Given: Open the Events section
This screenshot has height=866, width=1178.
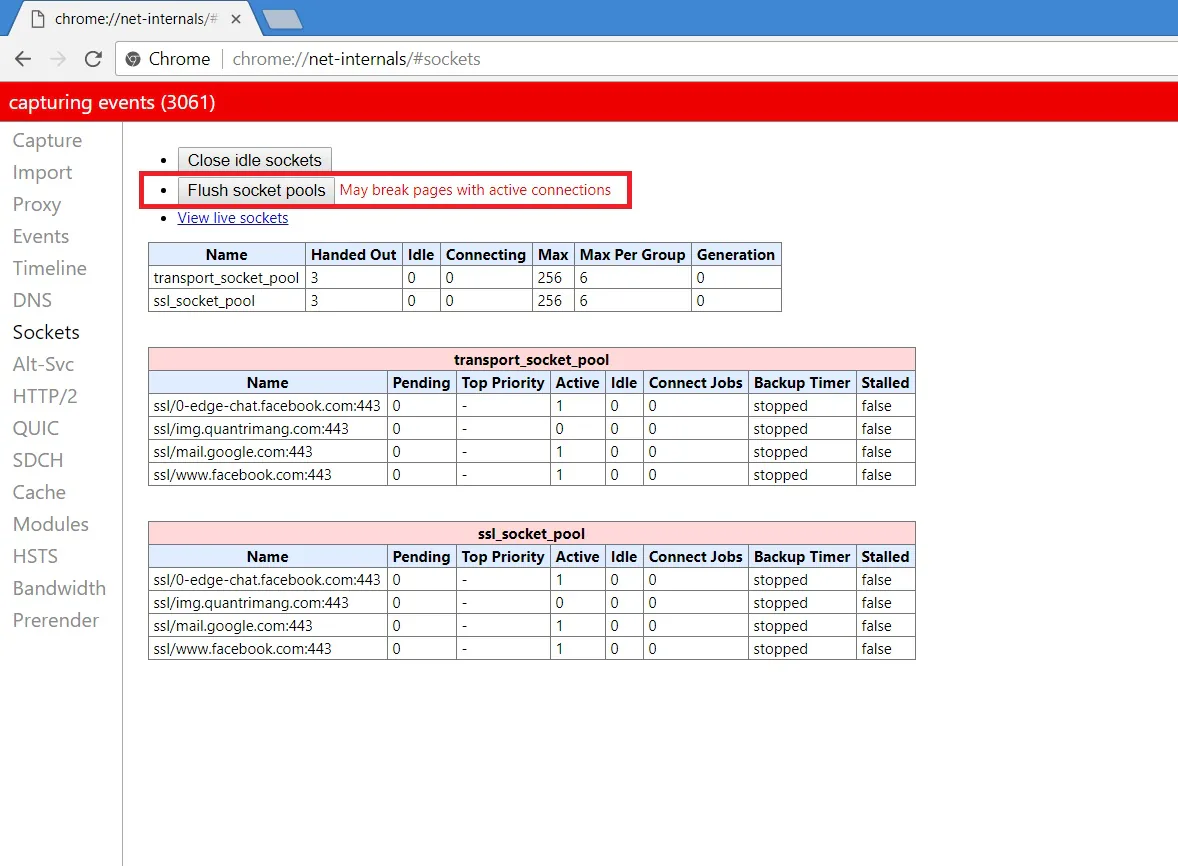Looking at the screenshot, I should 41,237.
